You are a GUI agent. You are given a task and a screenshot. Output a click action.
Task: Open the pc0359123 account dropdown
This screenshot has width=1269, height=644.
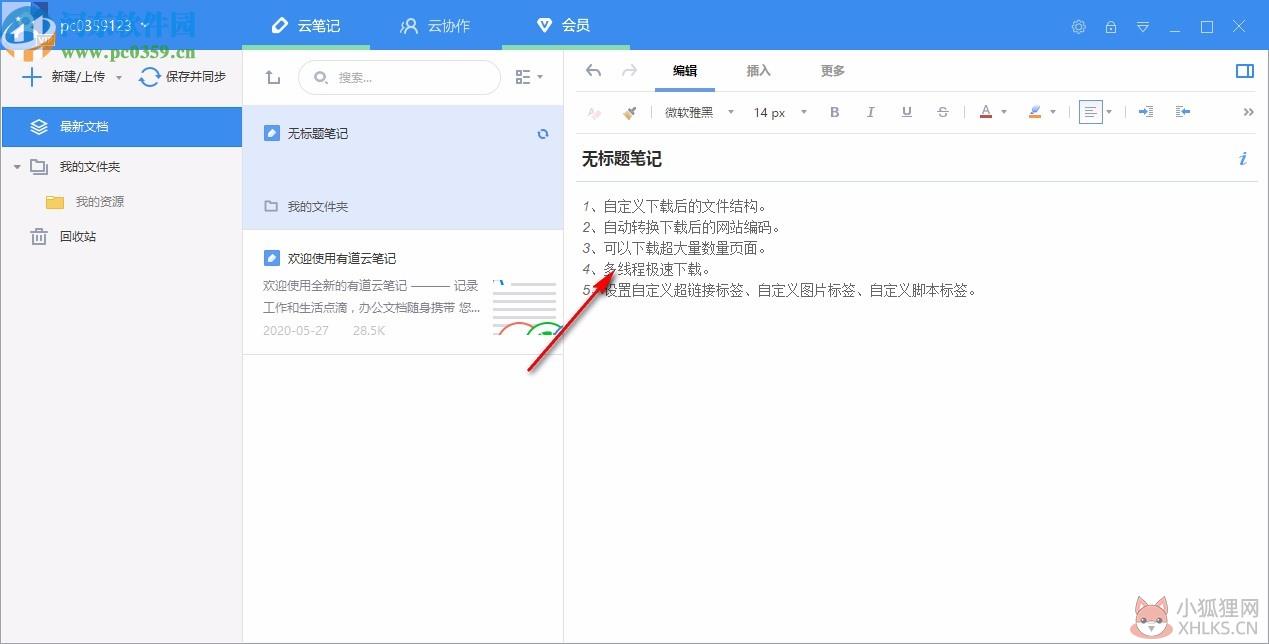click(105, 25)
